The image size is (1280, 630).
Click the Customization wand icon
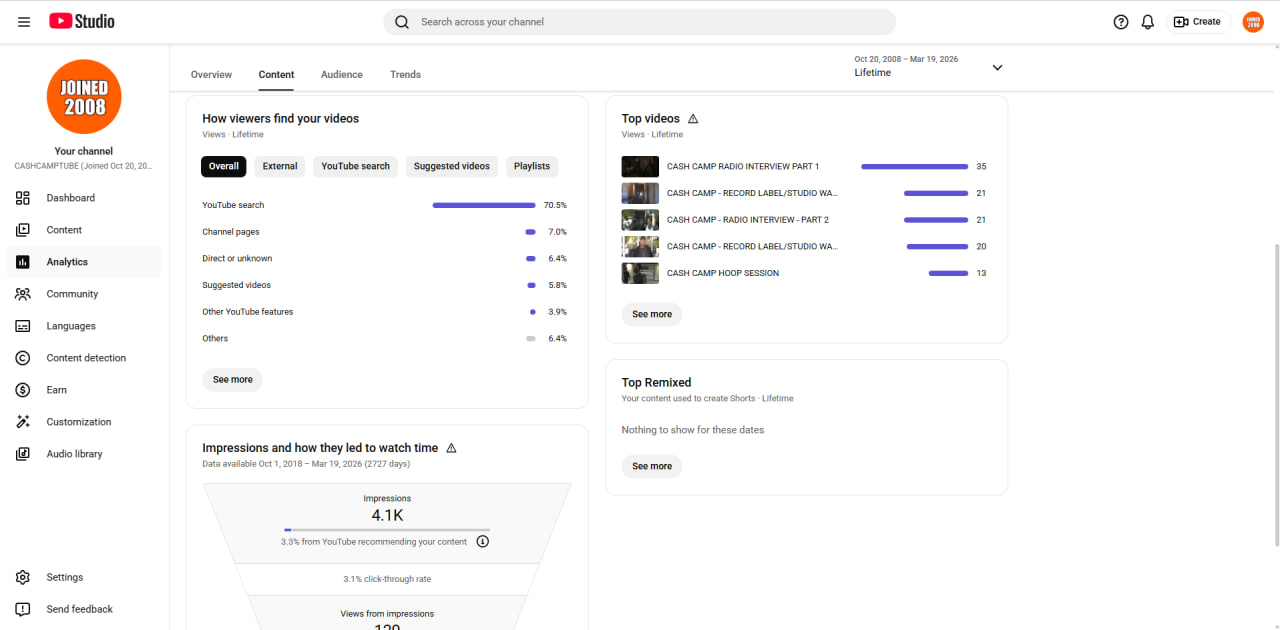[x=23, y=422]
